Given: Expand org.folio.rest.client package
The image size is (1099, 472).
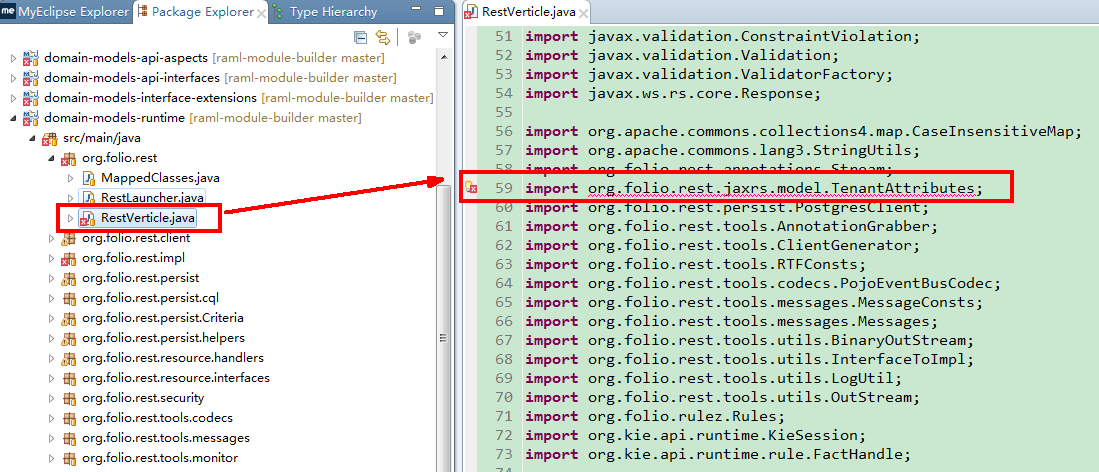Looking at the screenshot, I should click(50, 238).
